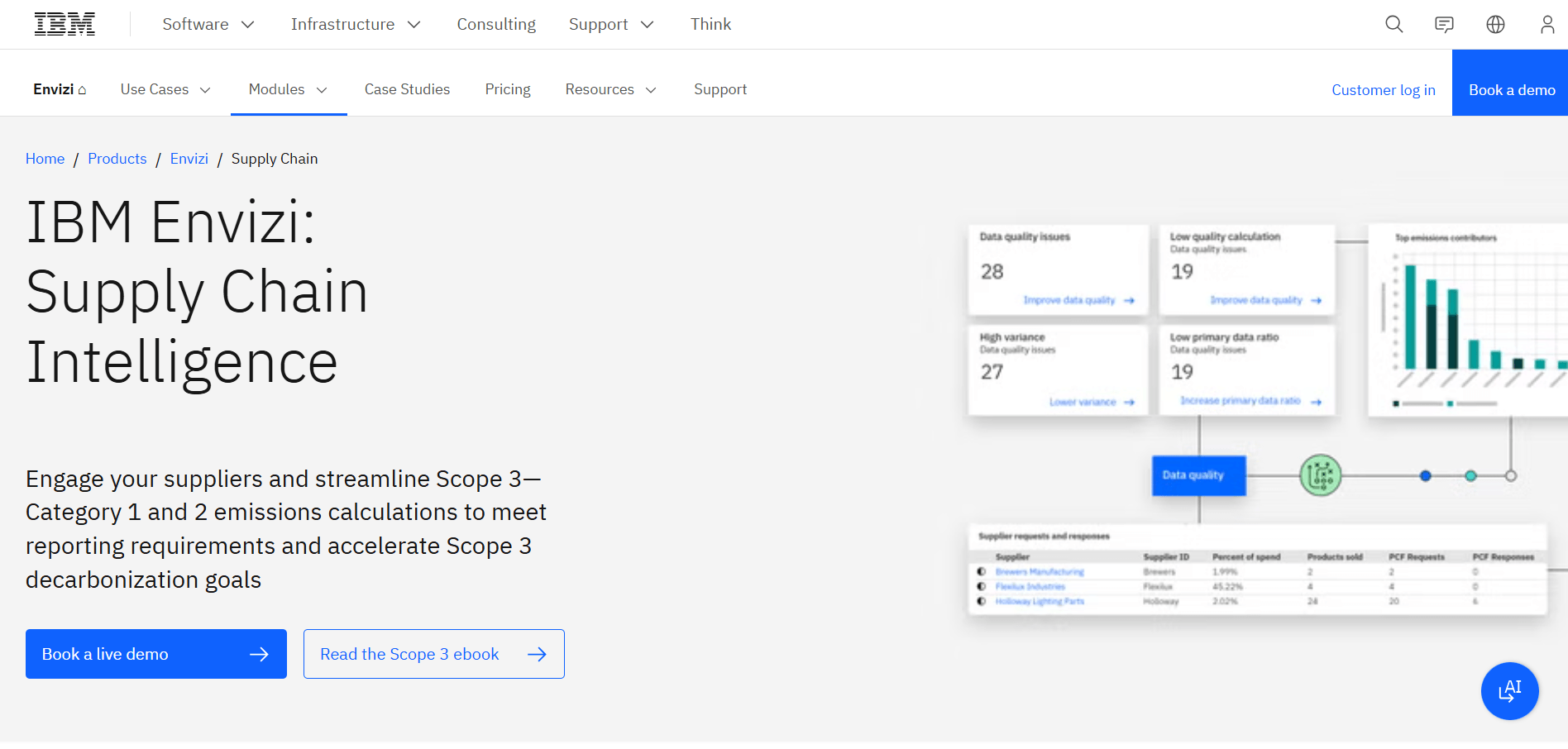Click the Data quality issues 28 card
The height and width of the screenshot is (749, 1568).
(1059, 270)
